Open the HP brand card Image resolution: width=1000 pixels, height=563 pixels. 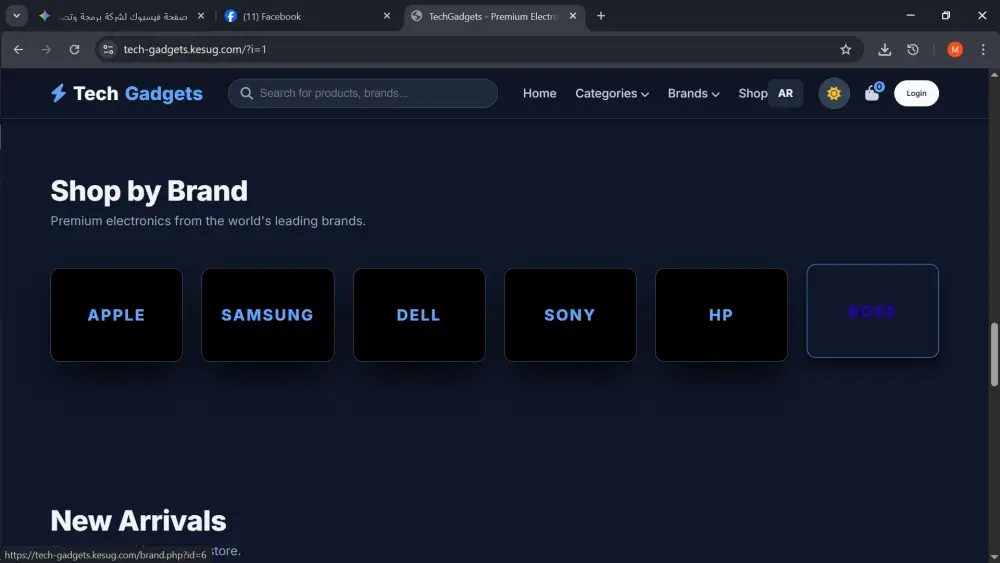point(721,315)
